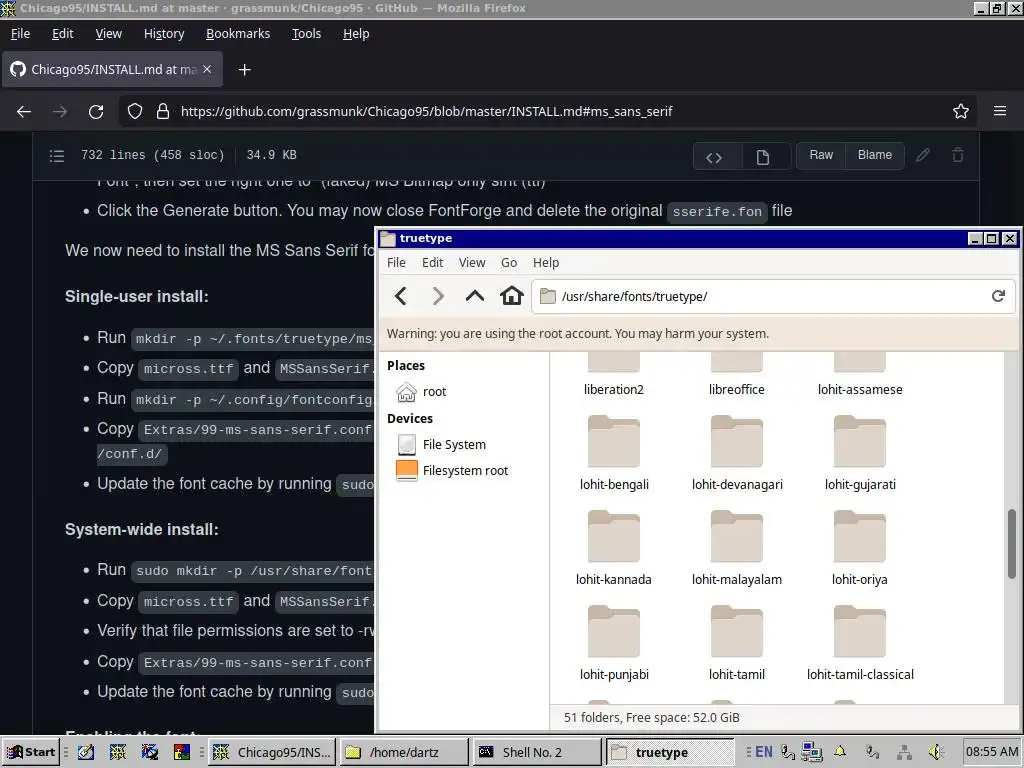Click the file manager vertical scrollbar thumb

pyautogui.click(x=1012, y=543)
